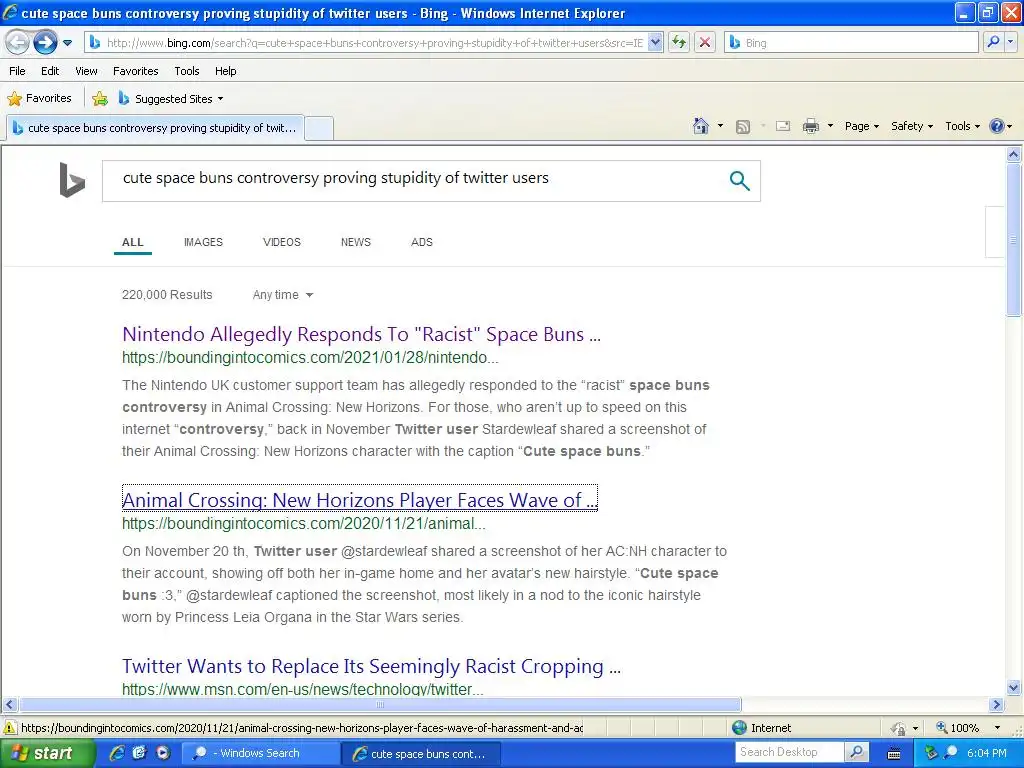Click the Bing logo on the page

coord(72,180)
